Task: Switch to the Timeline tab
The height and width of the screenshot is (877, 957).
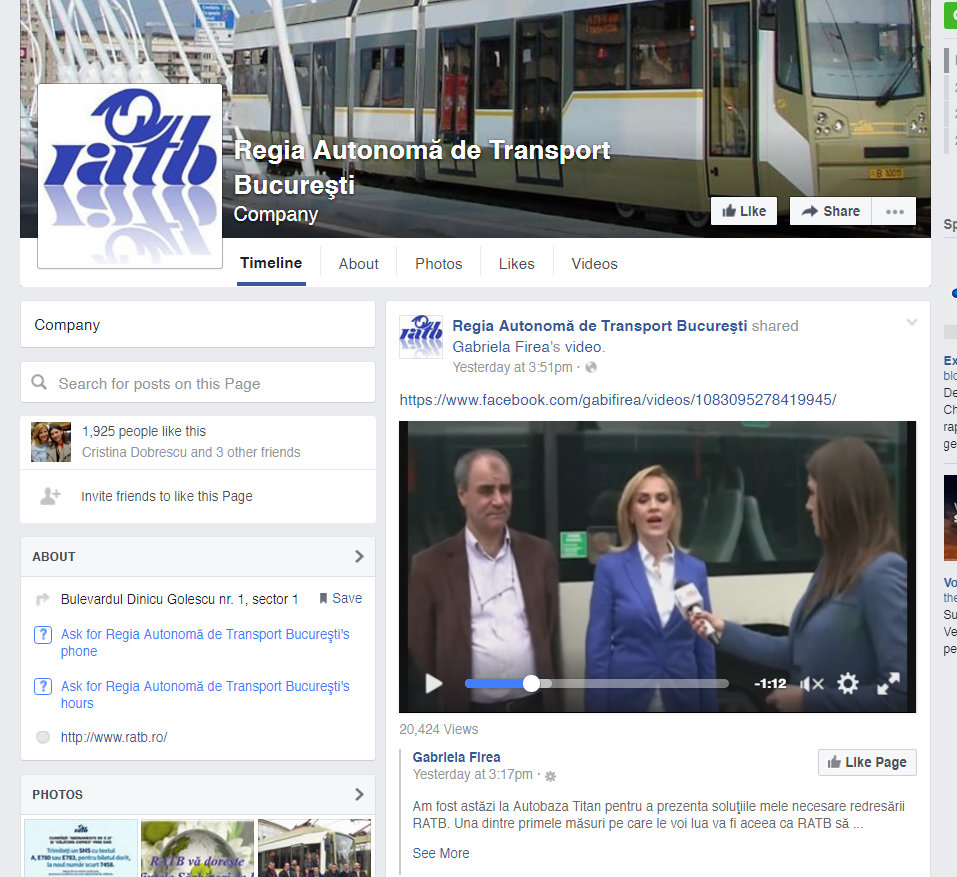Action: click(271, 263)
